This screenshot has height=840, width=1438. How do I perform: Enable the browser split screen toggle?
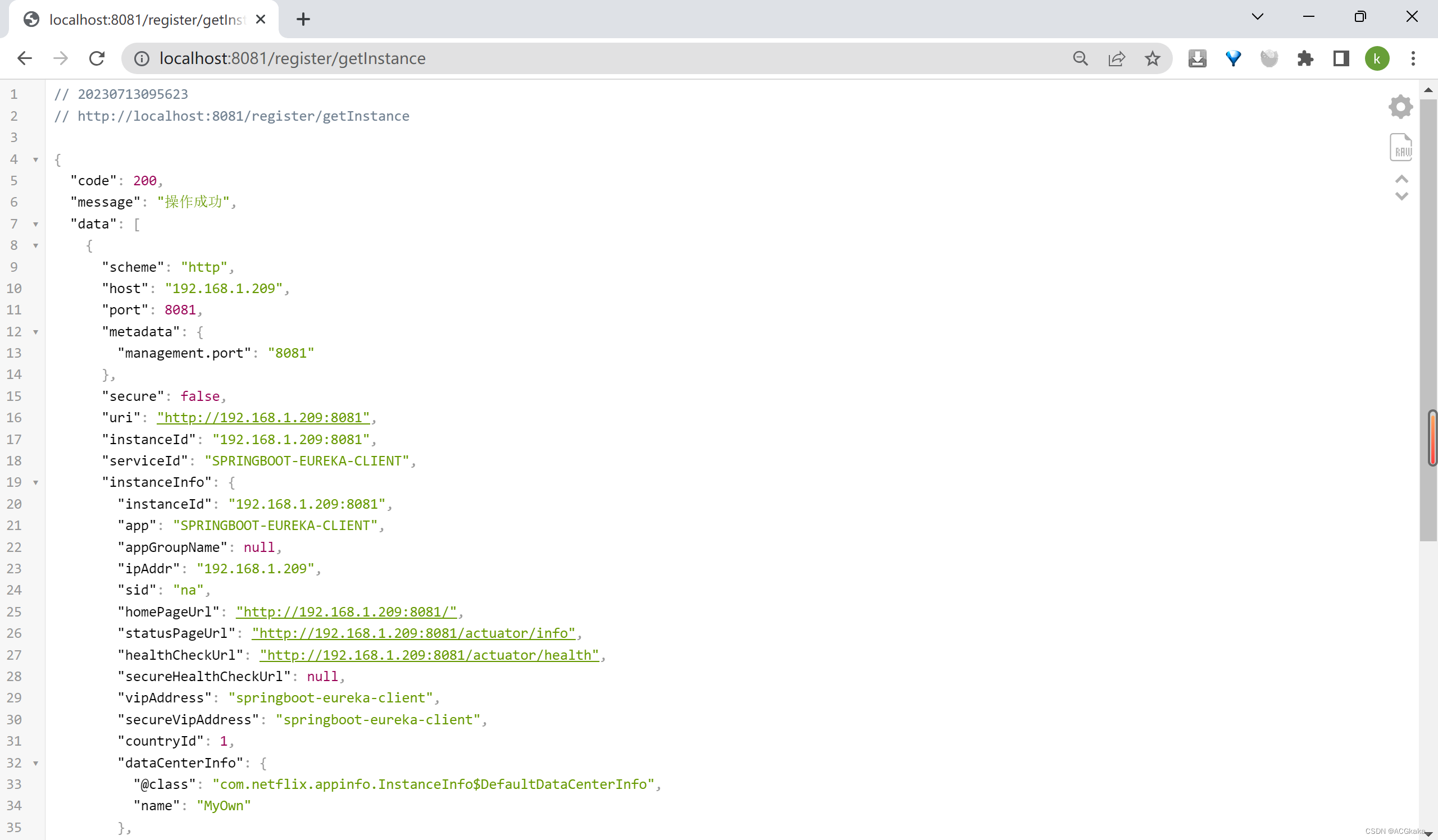point(1341,58)
